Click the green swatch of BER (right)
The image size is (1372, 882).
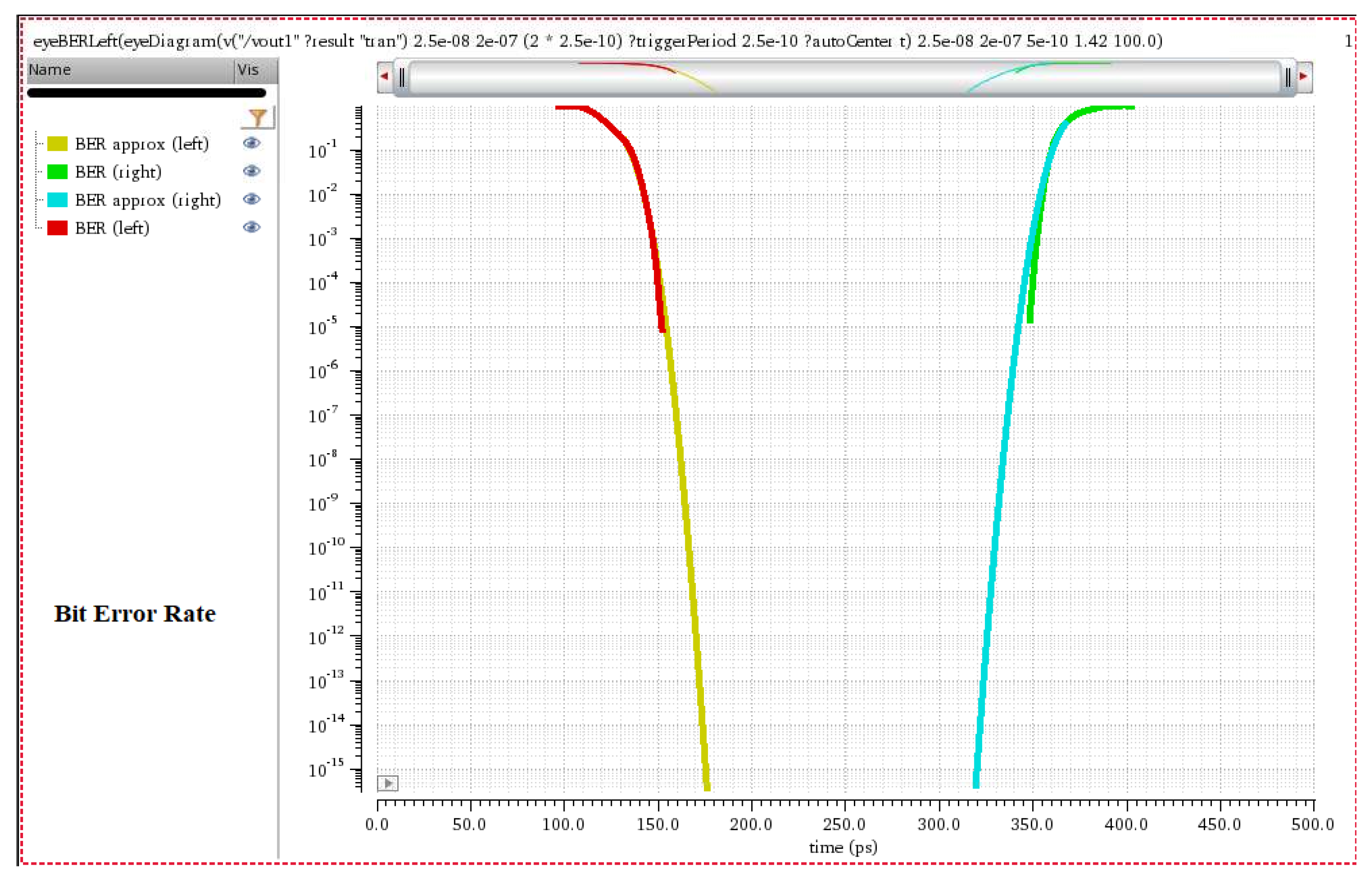(x=57, y=172)
